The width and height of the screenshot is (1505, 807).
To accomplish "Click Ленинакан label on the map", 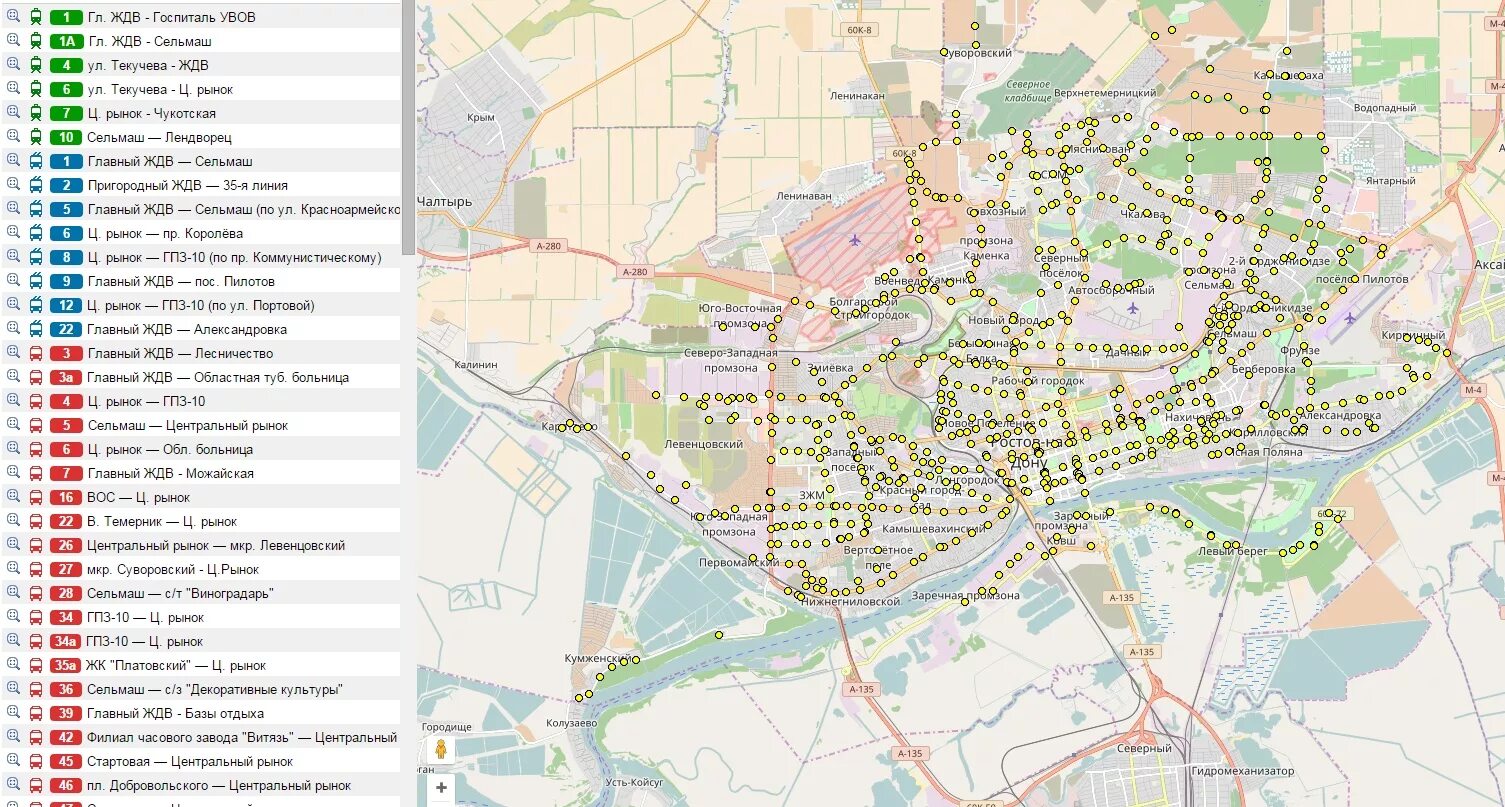I will (x=856, y=96).
